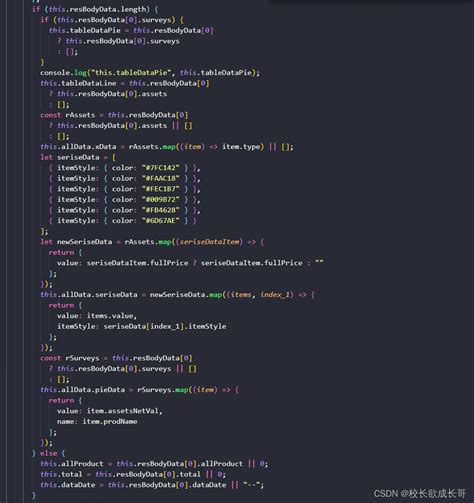Screen dimensions: 474x503
Task: Click the rAssets constant declaration
Action: [x=80, y=115]
